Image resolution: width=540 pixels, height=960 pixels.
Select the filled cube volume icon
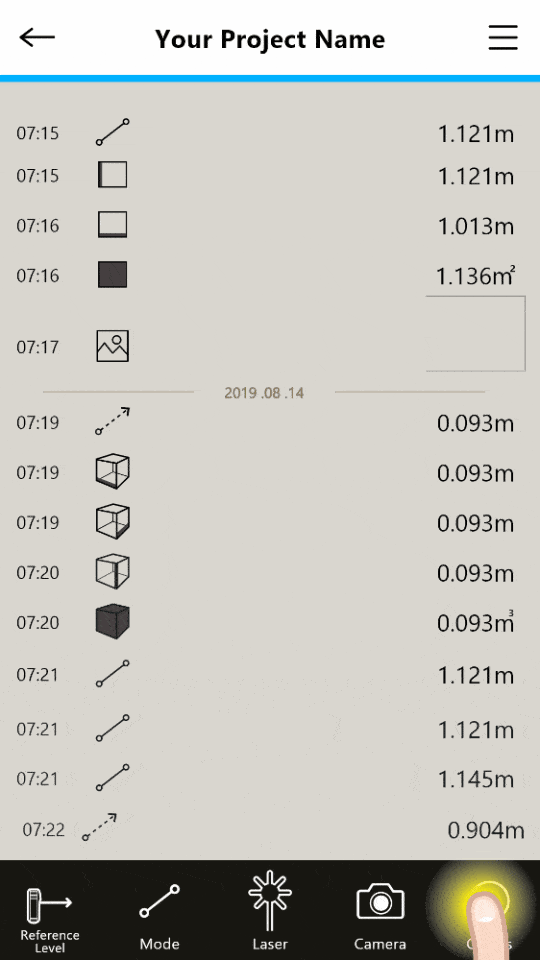pos(113,621)
